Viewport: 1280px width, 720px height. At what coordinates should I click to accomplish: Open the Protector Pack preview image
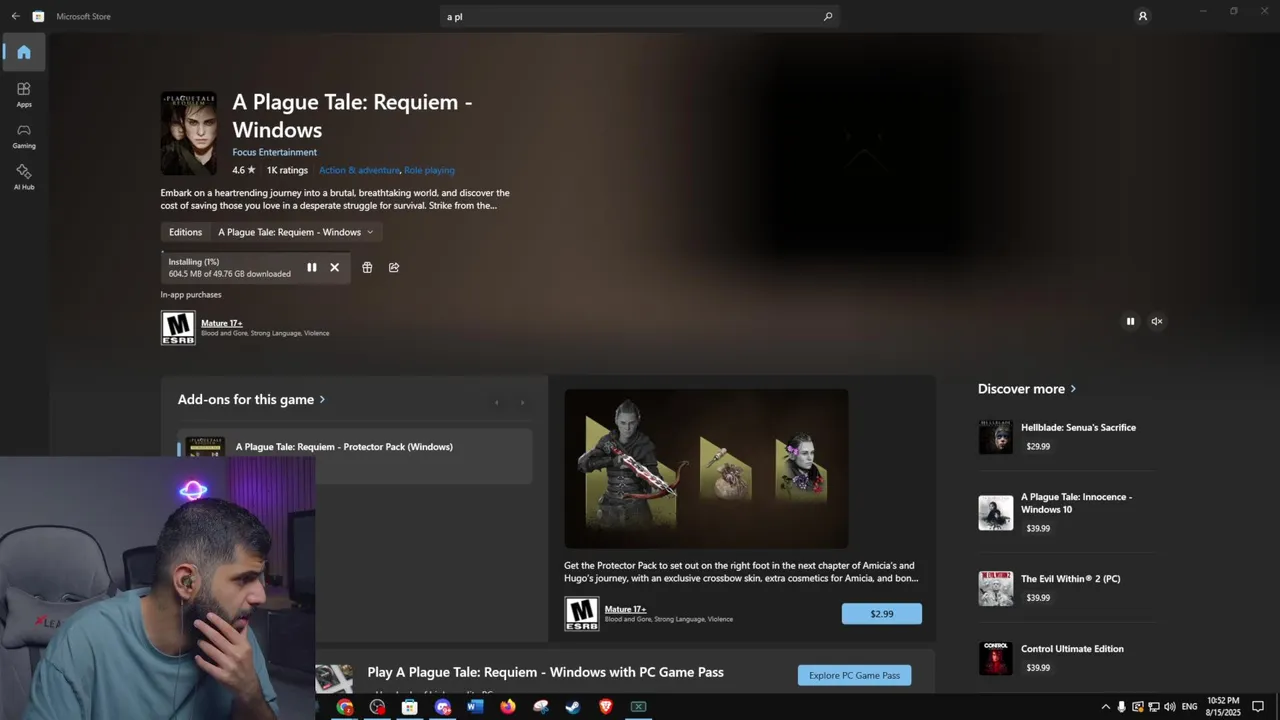pyautogui.click(x=706, y=468)
